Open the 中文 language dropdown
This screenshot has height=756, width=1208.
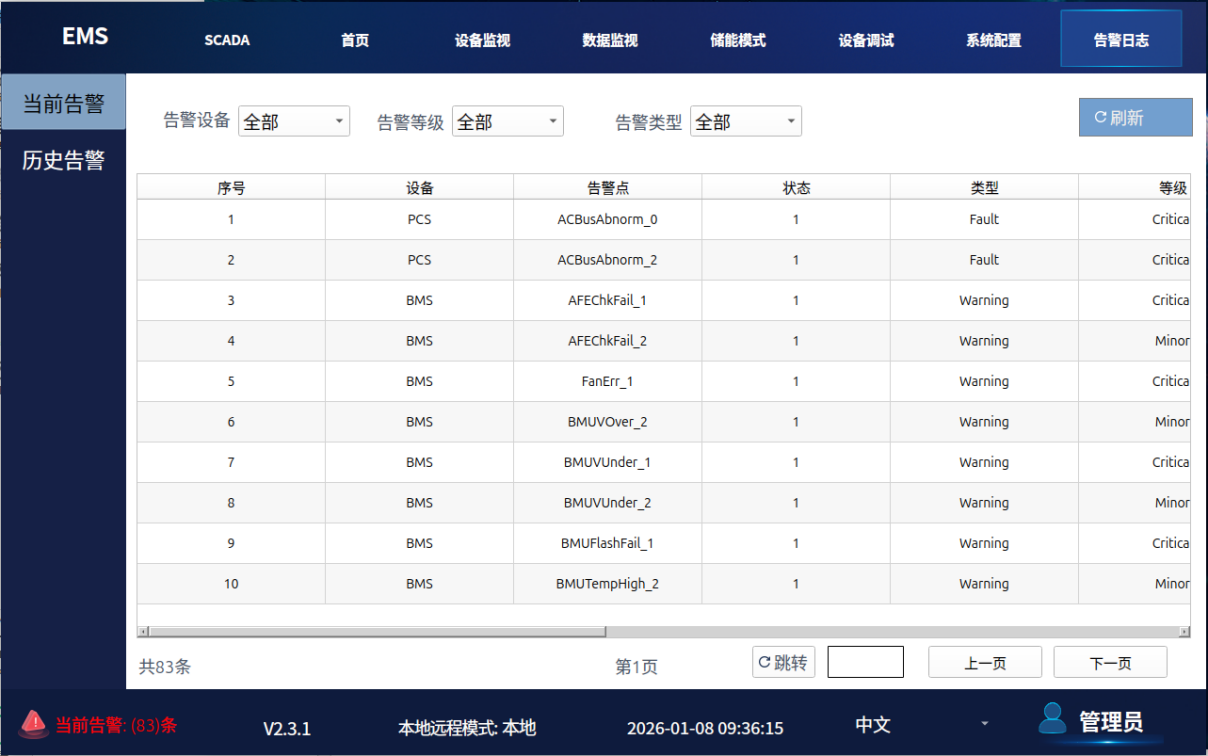point(922,725)
